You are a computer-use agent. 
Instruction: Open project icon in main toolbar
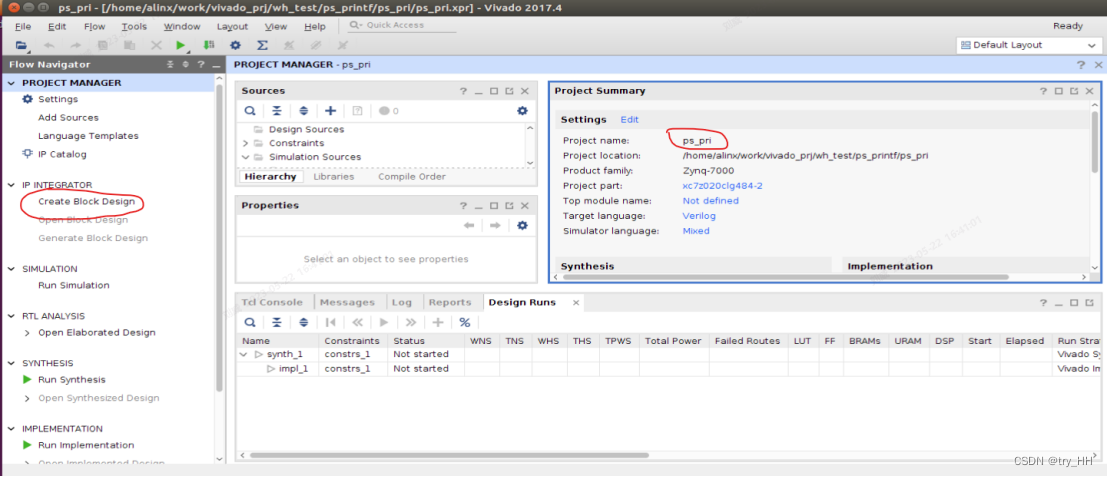pyautogui.click(x=20, y=45)
